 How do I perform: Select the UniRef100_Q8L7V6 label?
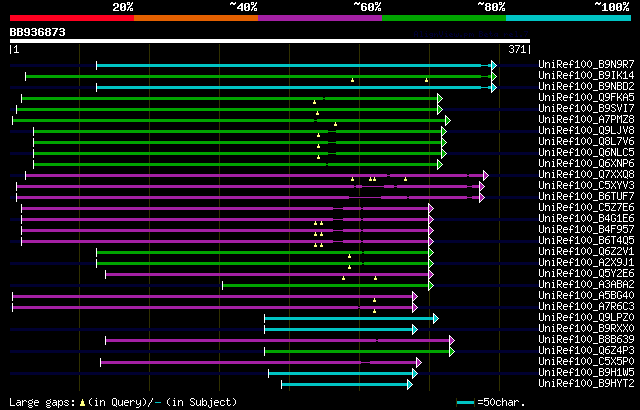coord(586,142)
